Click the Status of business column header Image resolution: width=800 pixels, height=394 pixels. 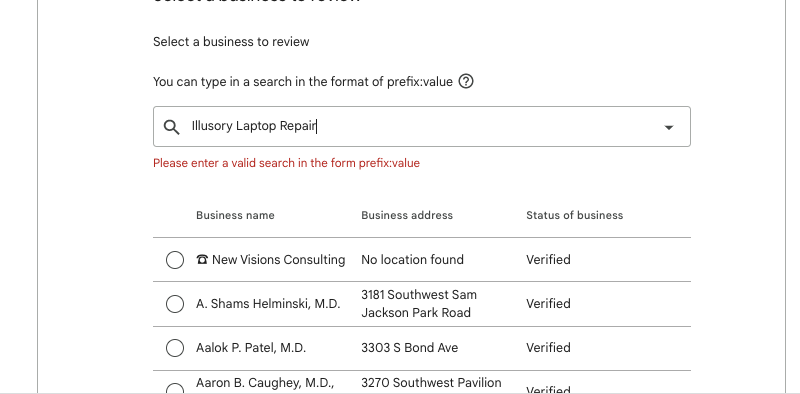pyautogui.click(x=574, y=215)
